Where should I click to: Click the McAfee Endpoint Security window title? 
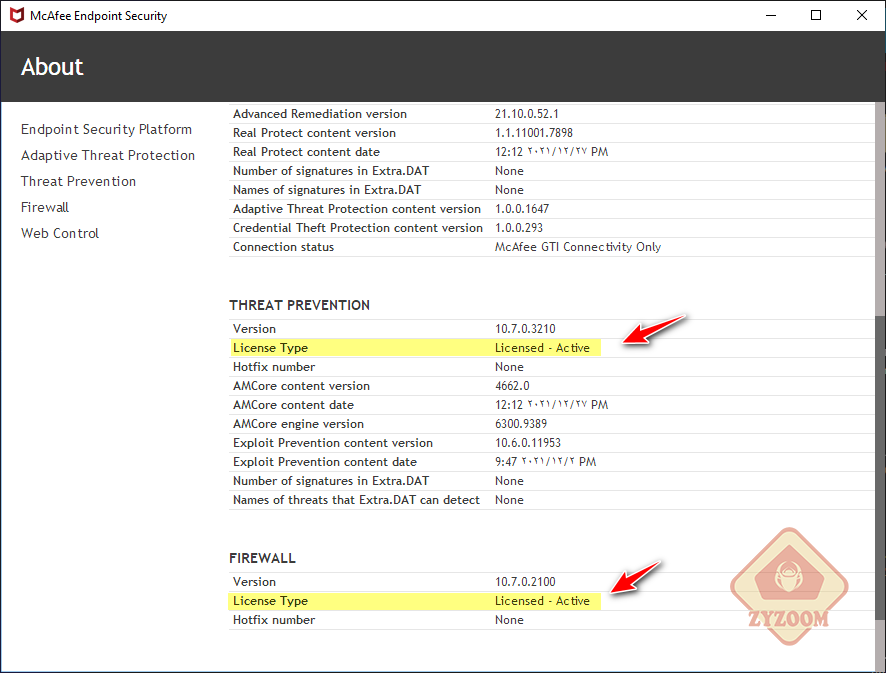point(98,16)
